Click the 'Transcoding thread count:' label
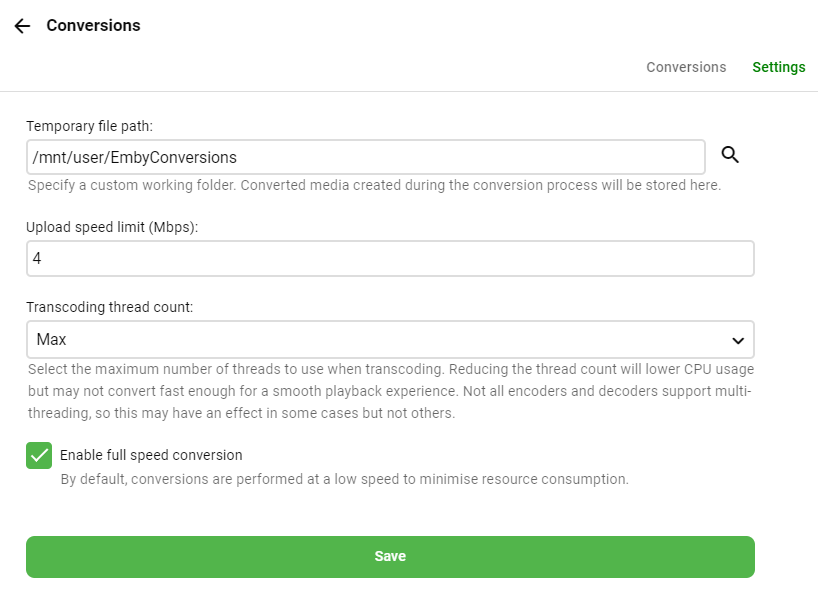The width and height of the screenshot is (818, 598). (109, 307)
